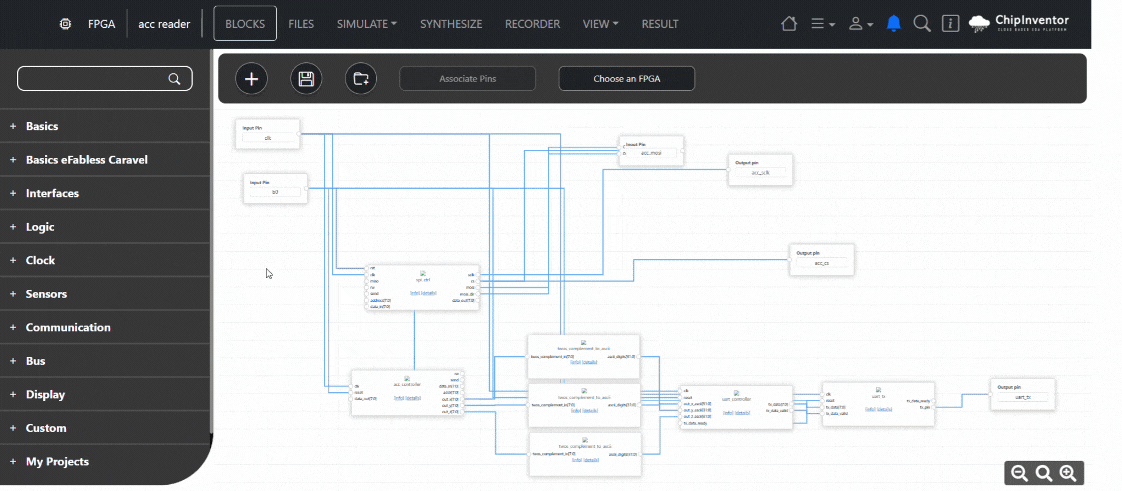The height and width of the screenshot is (491, 1122).
Task: Open the info icon in header
Action: click(950, 24)
